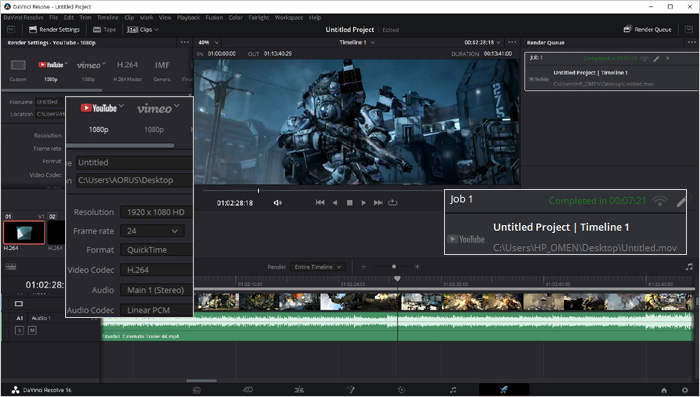The image size is (700, 397).
Task: Jump to first frame
Action: point(320,203)
